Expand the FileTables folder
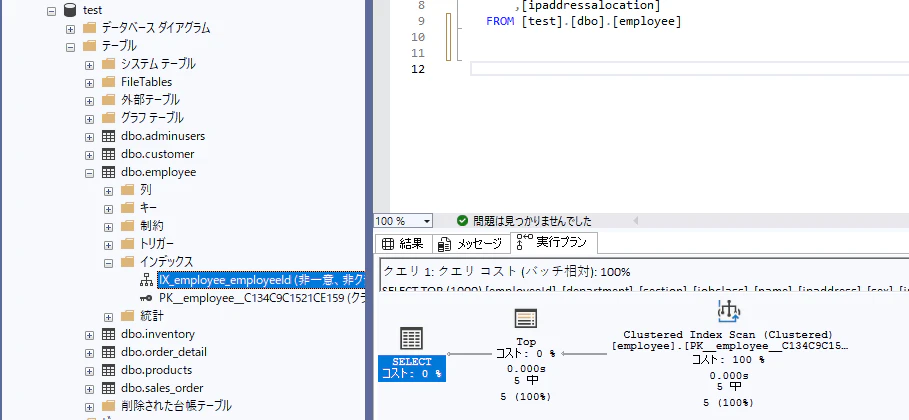909x420 pixels. pos(89,82)
